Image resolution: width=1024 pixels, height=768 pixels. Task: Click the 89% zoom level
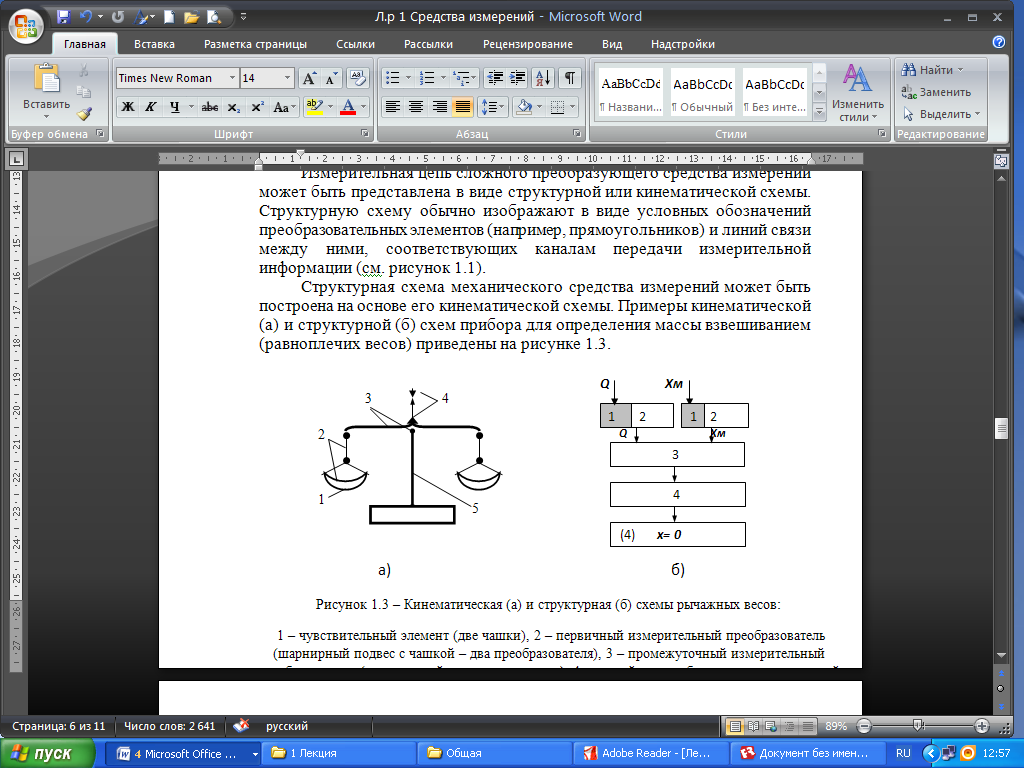pyautogui.click(x=836, y=726)
